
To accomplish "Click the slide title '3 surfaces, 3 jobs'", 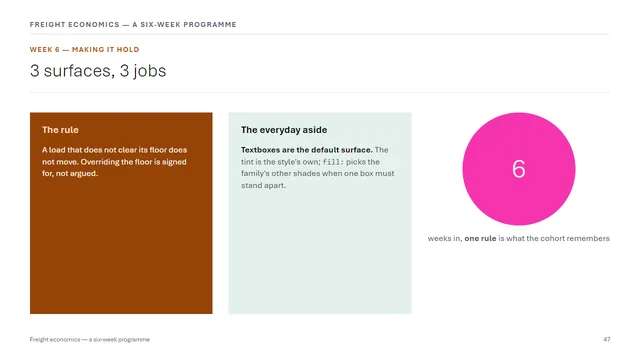I will [x=98, y=71].
